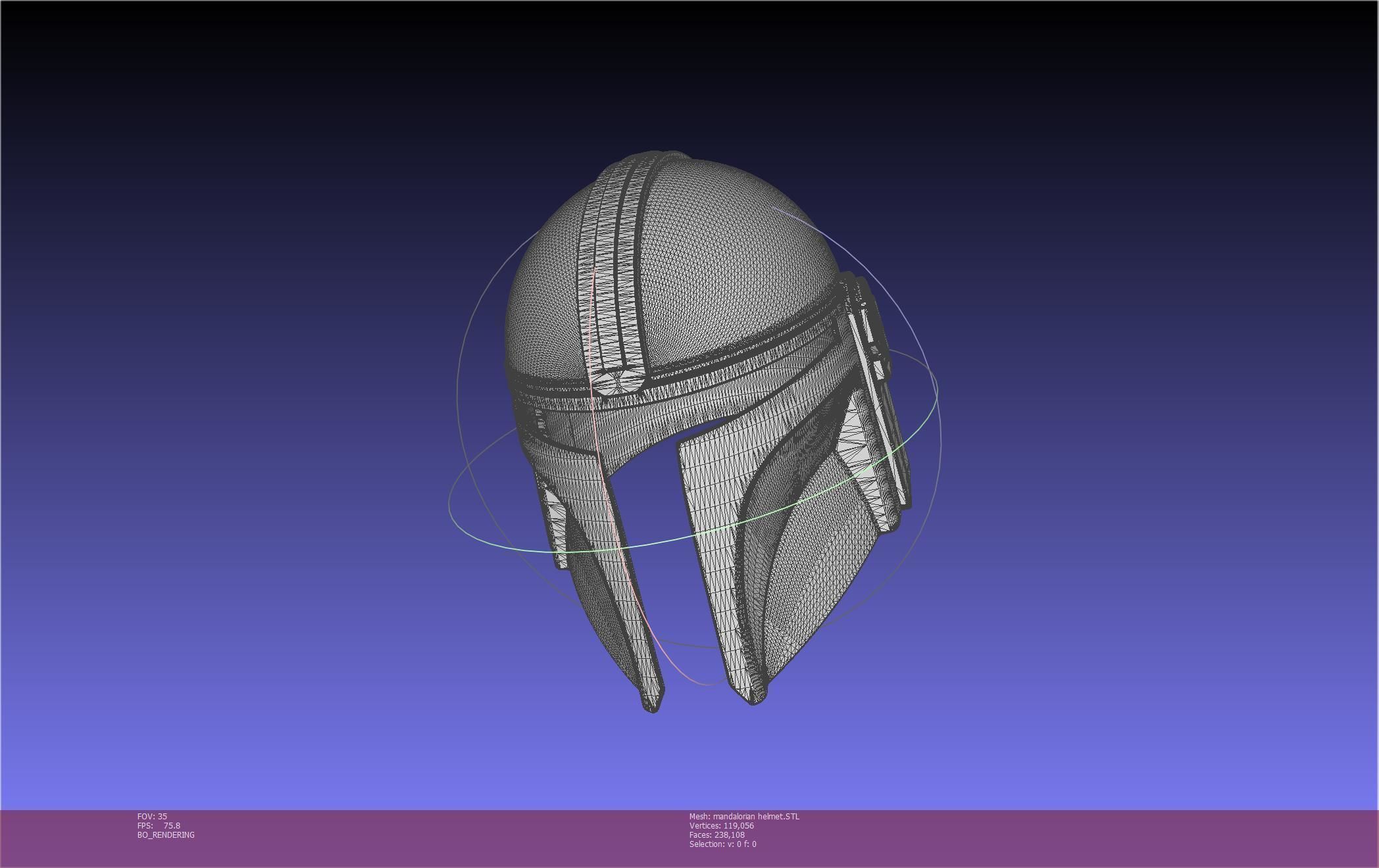Click the helmet wireframe mesh model

point(707,431)
